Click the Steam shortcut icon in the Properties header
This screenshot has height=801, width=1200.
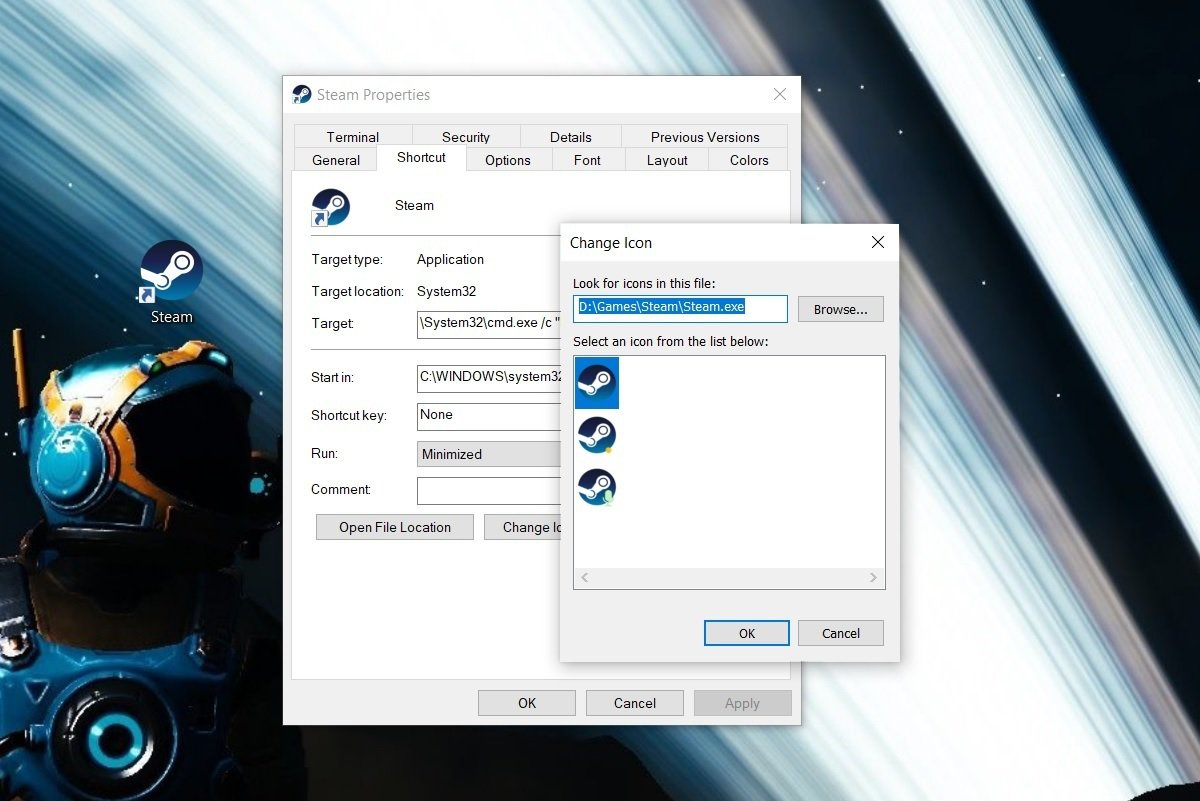pos(330,207)
